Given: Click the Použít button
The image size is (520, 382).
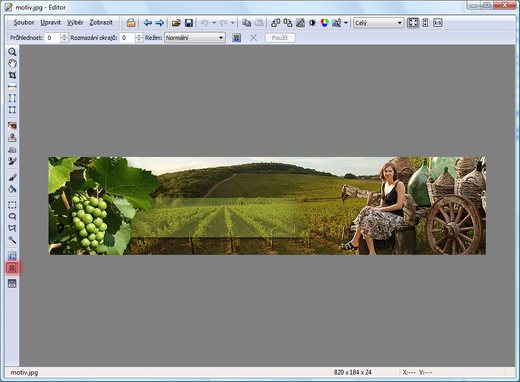Looking at the screenshot, I should pyautogui.click(x=280, y=38).
